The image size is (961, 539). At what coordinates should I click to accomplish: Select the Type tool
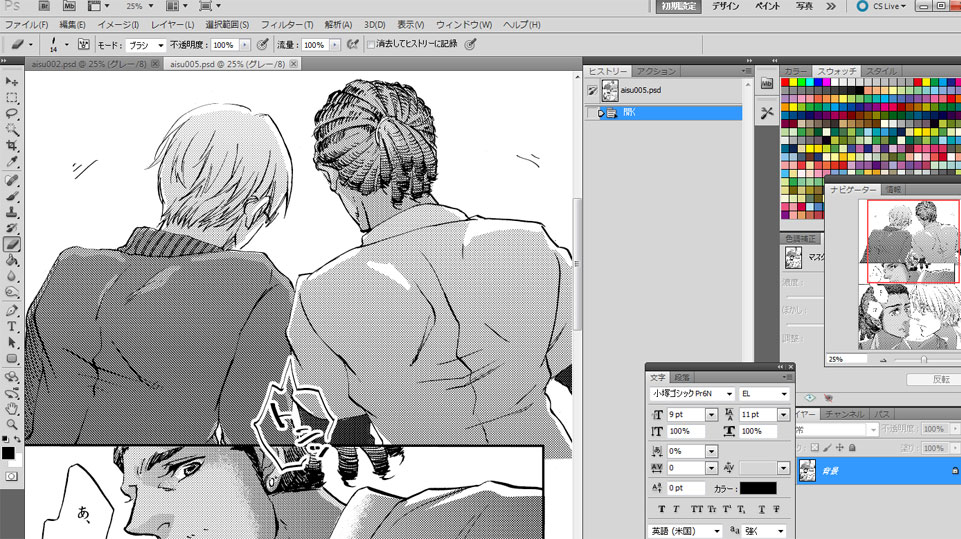(x=12, y=326)
